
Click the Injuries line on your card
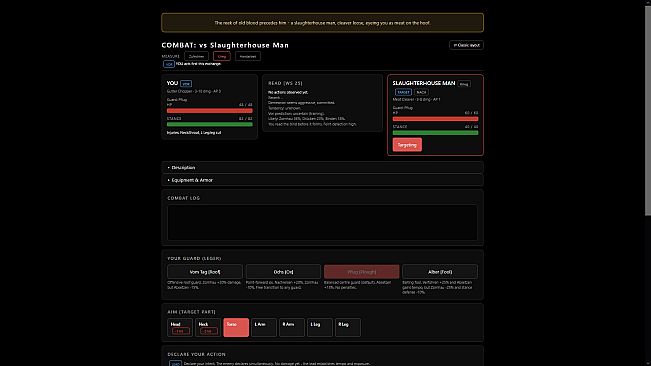(194, 133)
